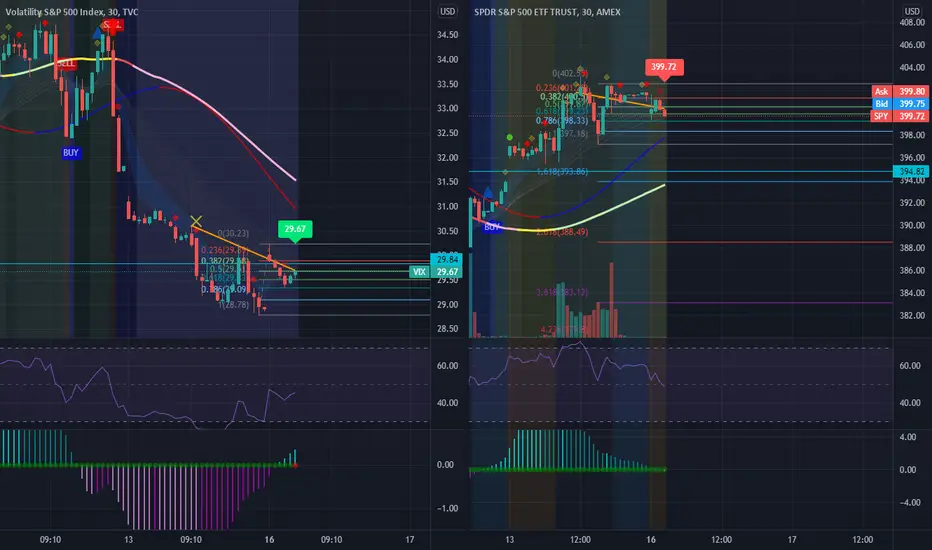Click the 4.00 histogram axis value

point(908,437)
